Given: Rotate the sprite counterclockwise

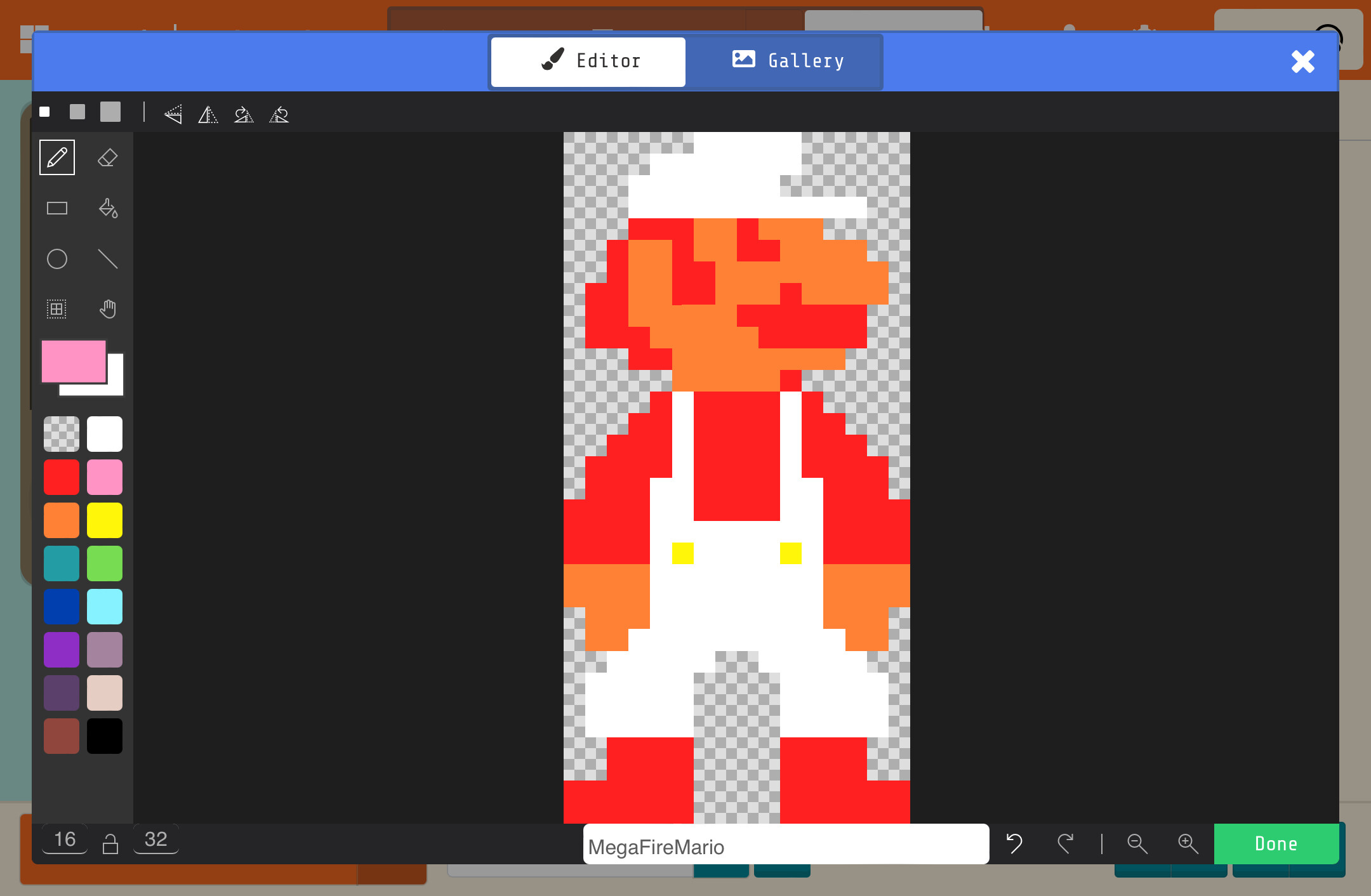Looking at the screenshot, I should (279, 114).
